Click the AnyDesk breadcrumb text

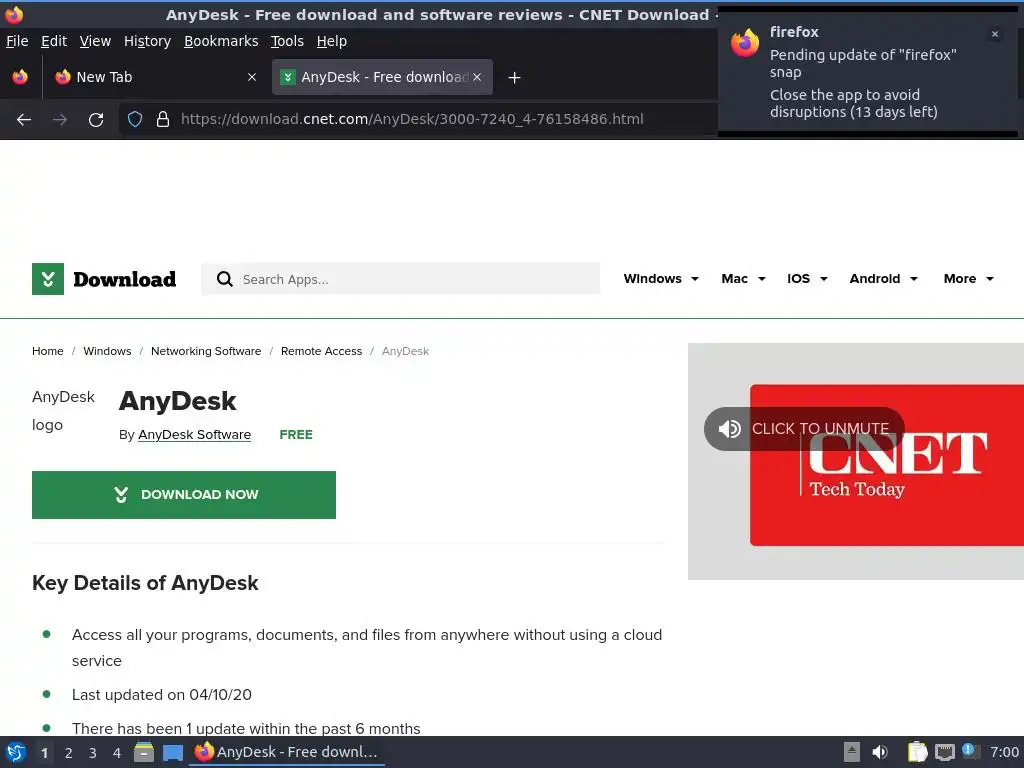pyautogui.click(x=406, y=351)
